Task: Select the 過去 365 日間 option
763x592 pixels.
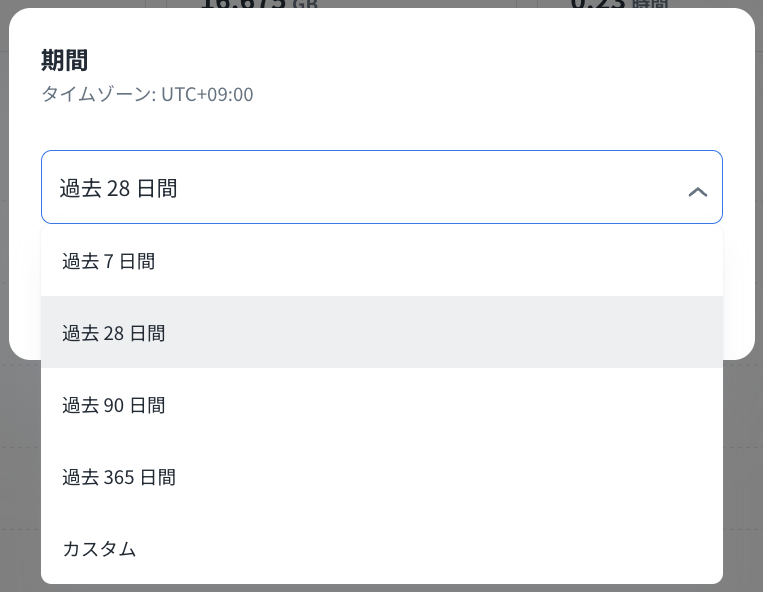Action: (118, 477)
